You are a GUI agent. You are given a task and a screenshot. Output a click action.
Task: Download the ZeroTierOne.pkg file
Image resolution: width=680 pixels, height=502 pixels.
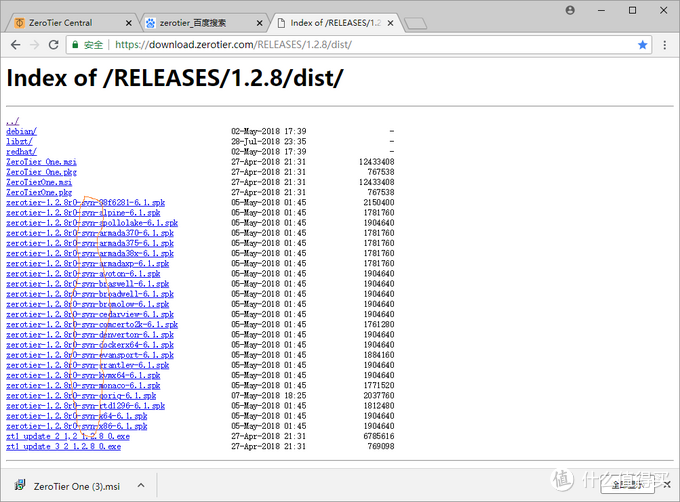click(38, 192)
